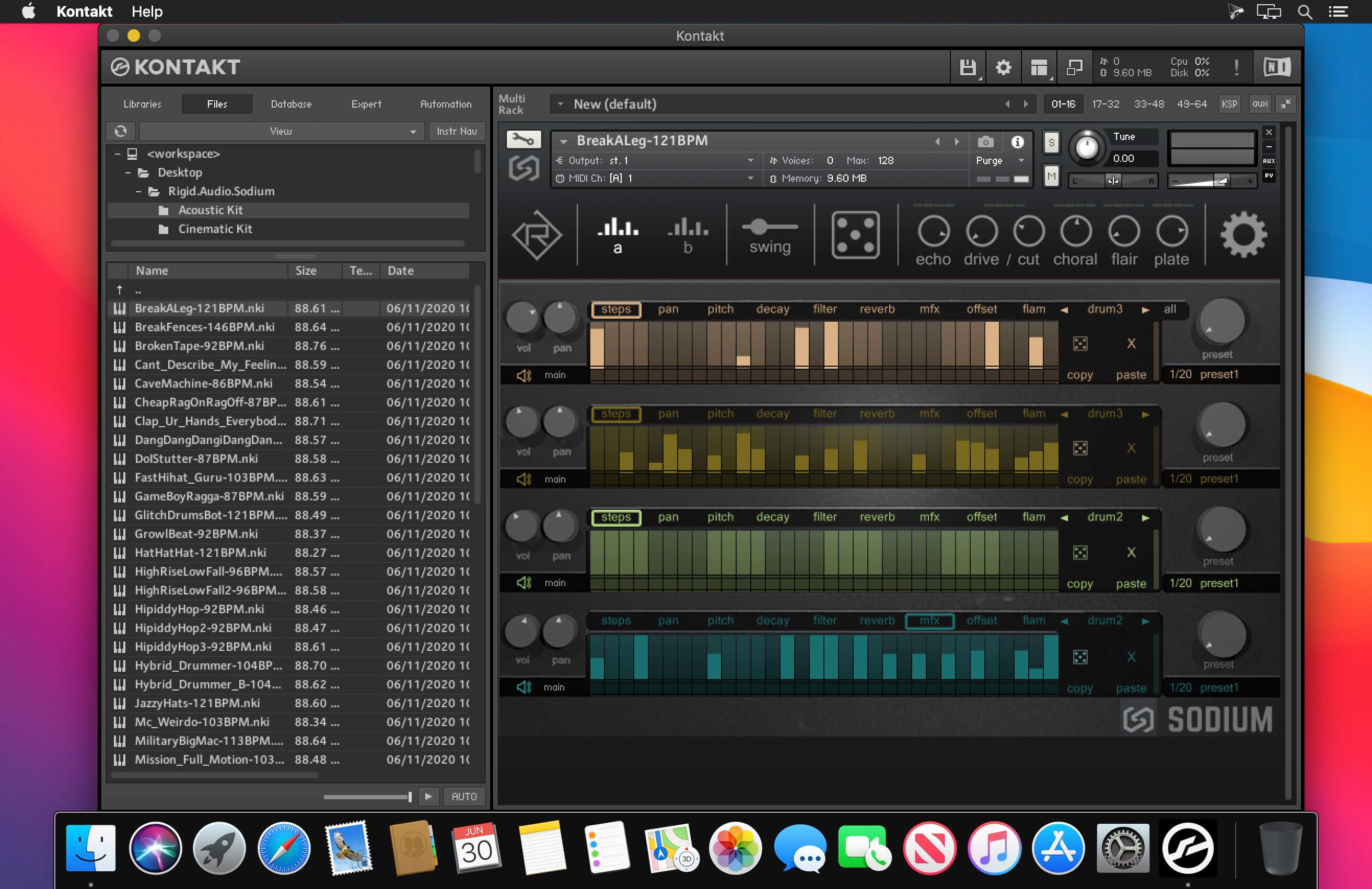Click Instr Nav button
1372x889 pixels.
(x=457, y=131)
